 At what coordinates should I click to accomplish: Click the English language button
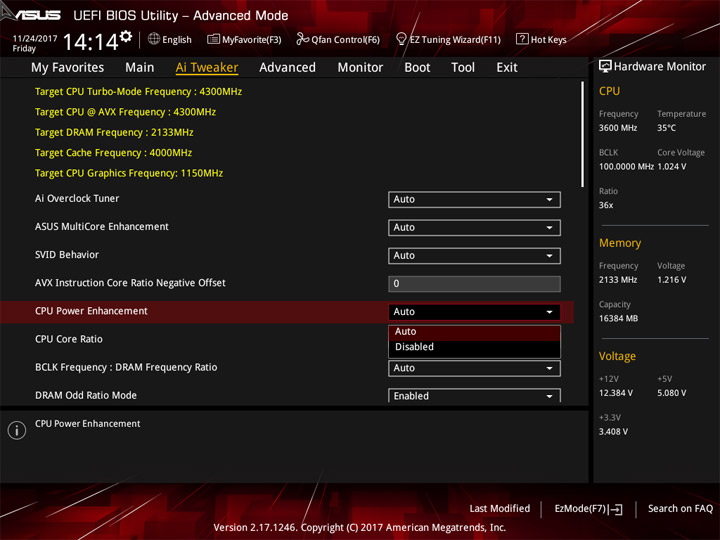[x=177, y=40]
